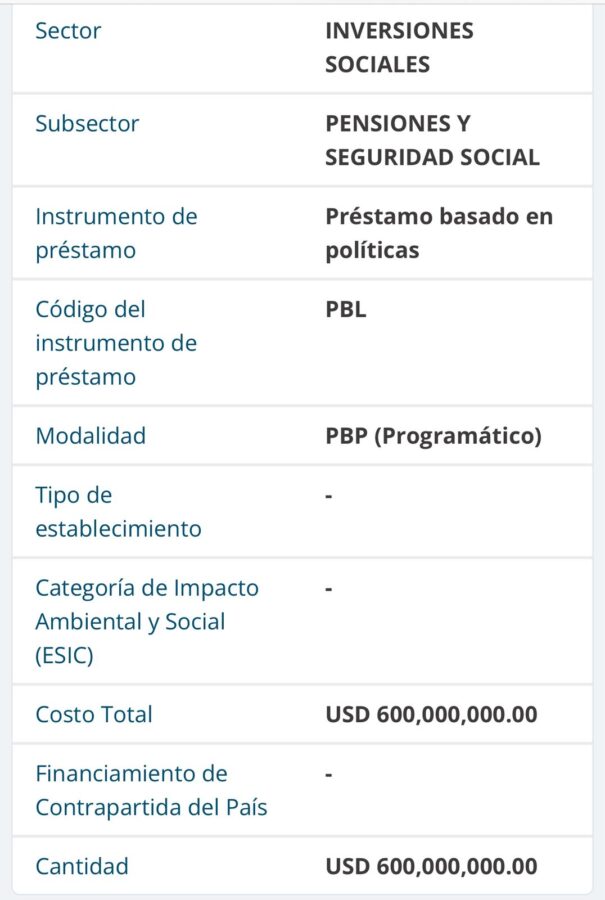The height and width of the screenshot is (900, 605).
Task: Click the dash value for Tipo de establecimiento
Action: click(x=329, y=496)
